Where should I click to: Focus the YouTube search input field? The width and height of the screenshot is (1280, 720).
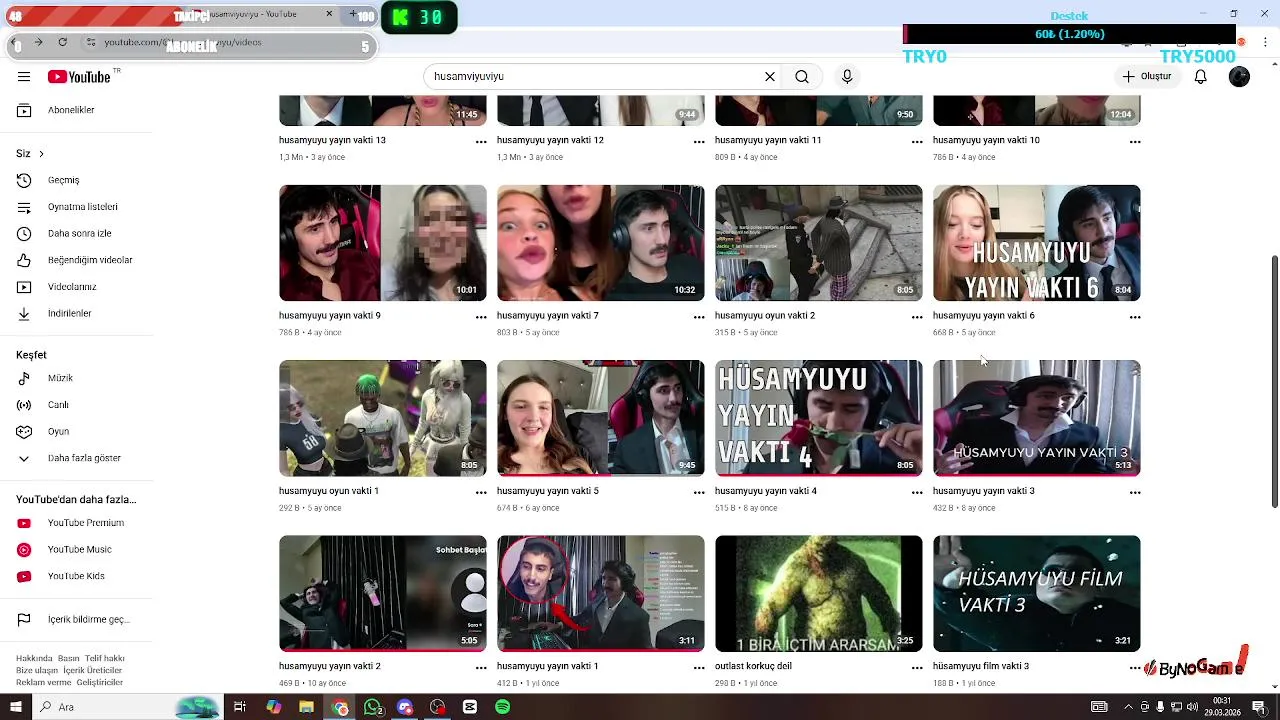(595, 77)
